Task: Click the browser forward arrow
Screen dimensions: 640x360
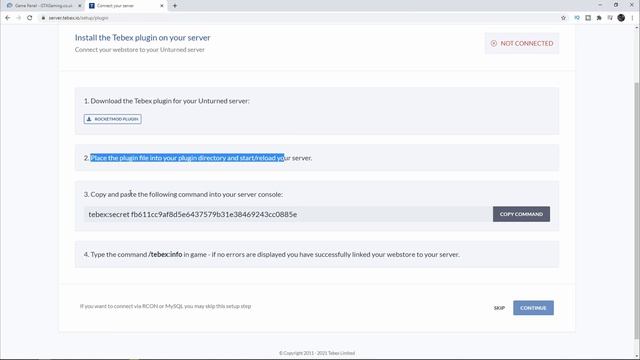Action: pyautogui.click(x=18, y=18)
